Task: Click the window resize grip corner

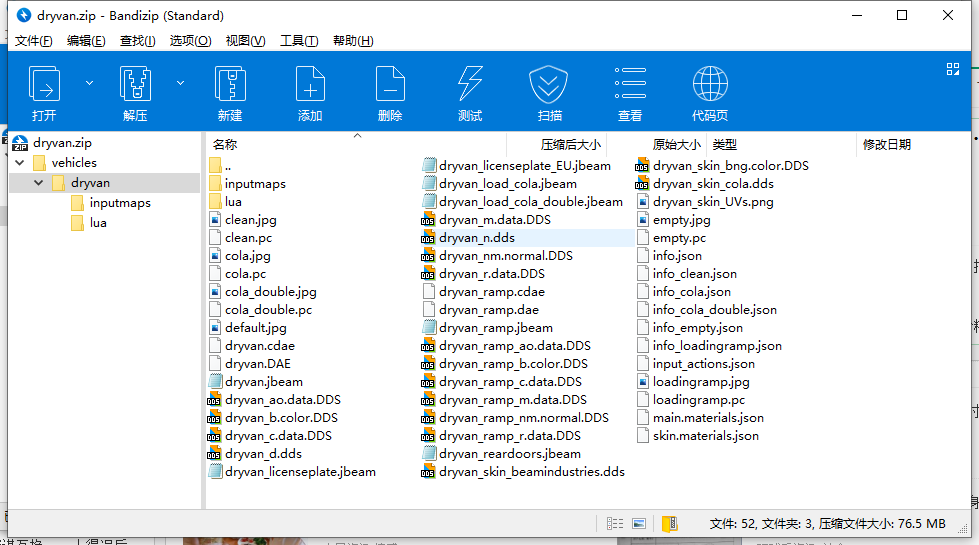Action: tap(963, 528)
